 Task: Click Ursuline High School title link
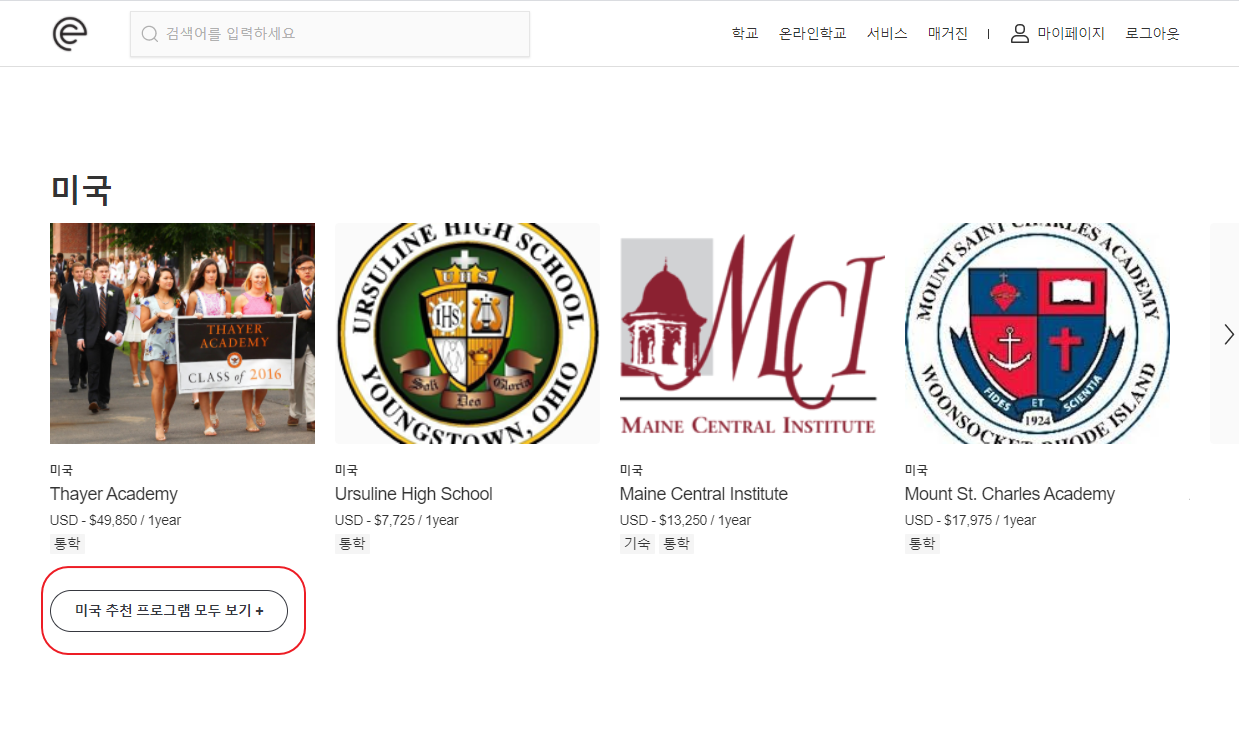[x=413, y=494]
